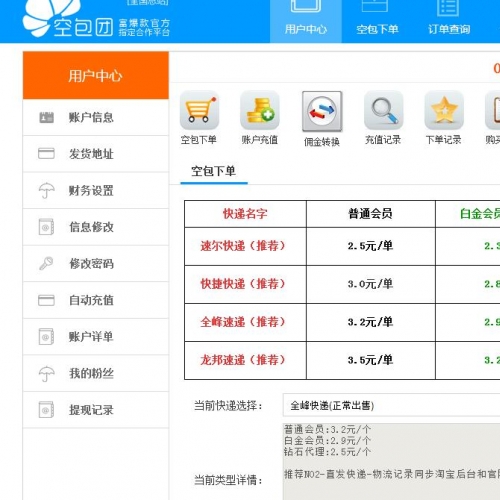Image resolution: width=500 pixels, height=500 pixels.
Task: Open 提现记录 sidebar entry
Action: pyautogui.click(x=96, y=410)
